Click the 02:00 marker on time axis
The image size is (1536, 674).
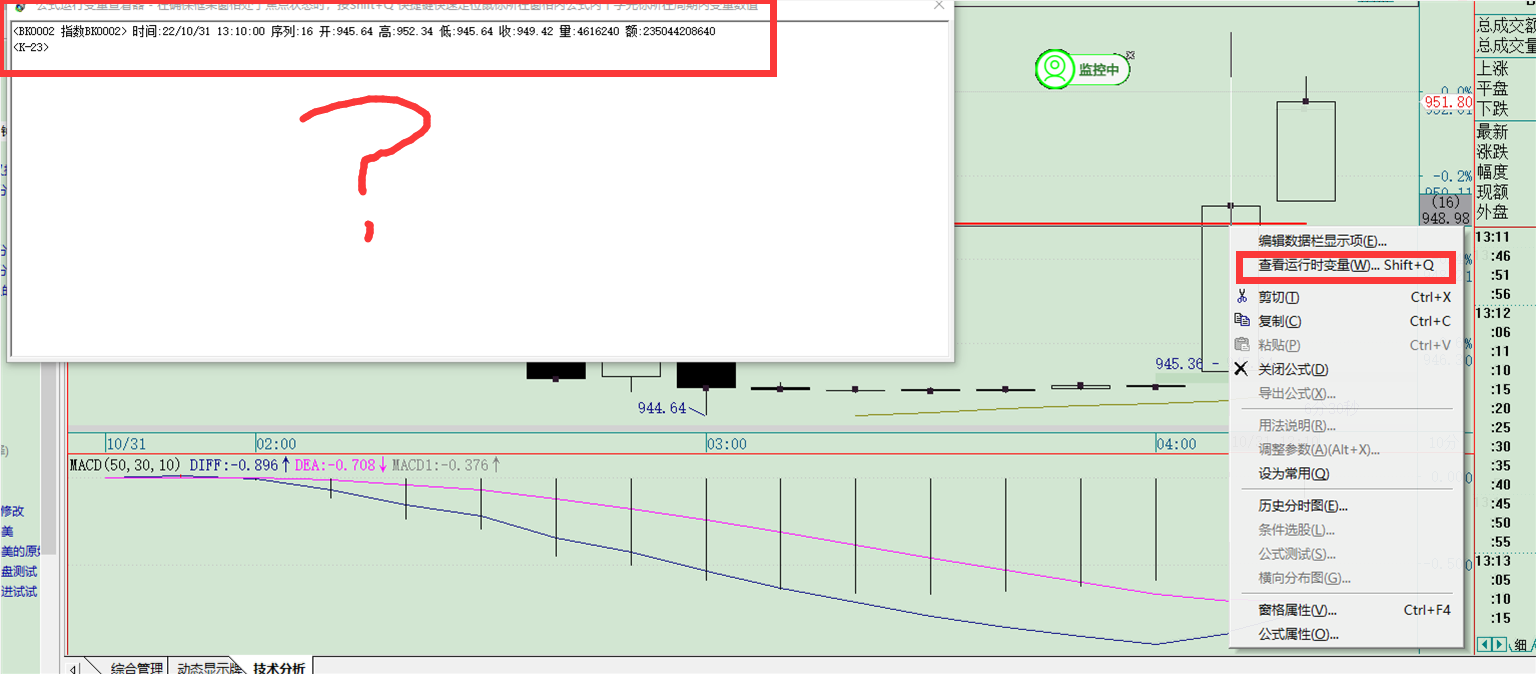tap(276, 443)
